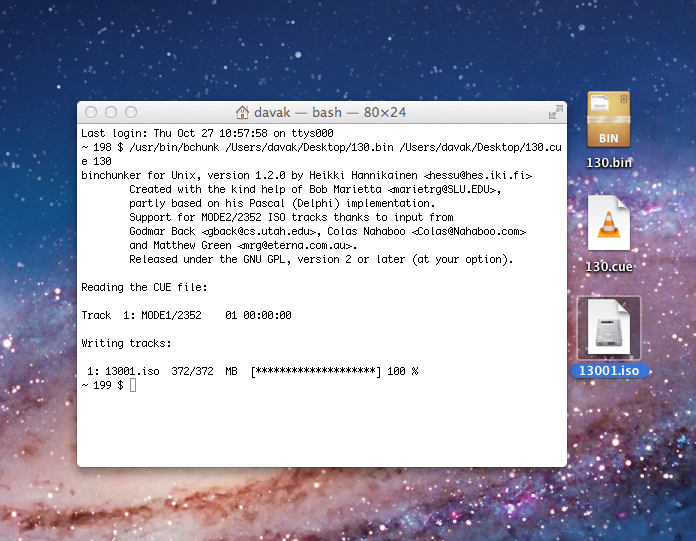Click the highlighted '13001.iso' file name label
This screenshot has width=696, height=541.
[609, 371]
